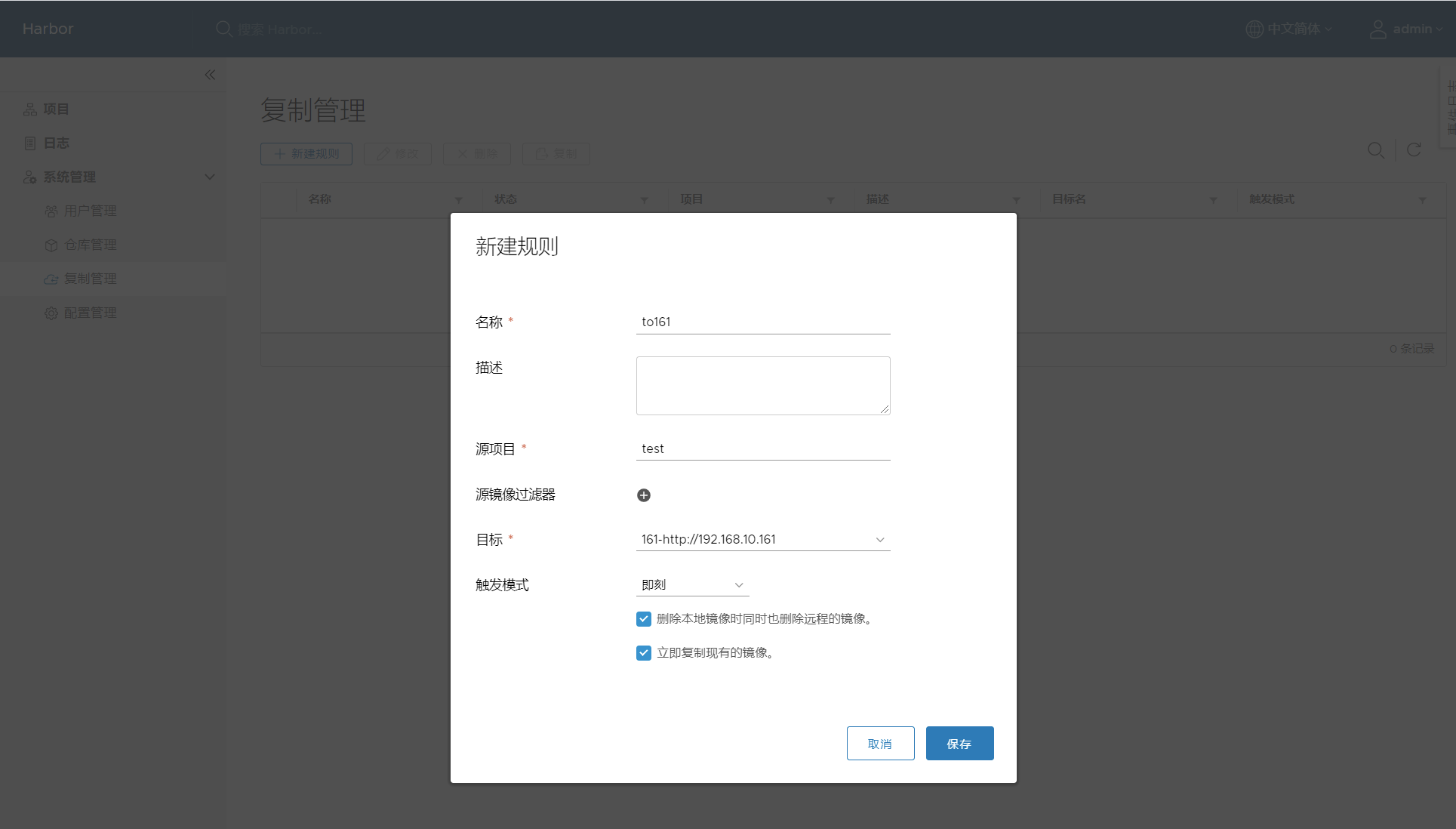Click the 描述 description text area
This screenshot has width=1456, height=829.
click(x=762, y=386)
